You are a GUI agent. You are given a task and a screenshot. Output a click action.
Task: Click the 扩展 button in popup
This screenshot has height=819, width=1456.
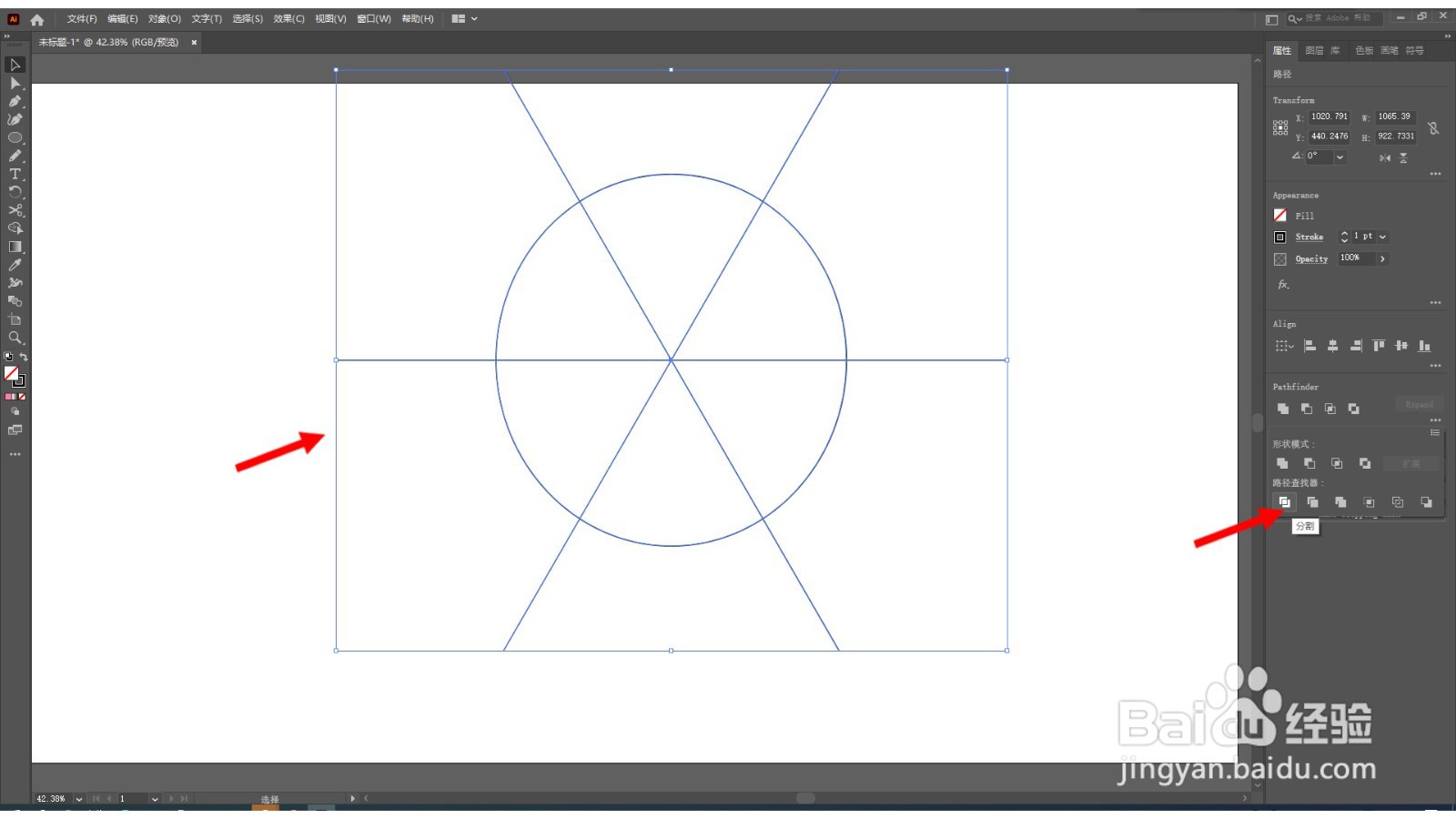(x=1410, y=463)
